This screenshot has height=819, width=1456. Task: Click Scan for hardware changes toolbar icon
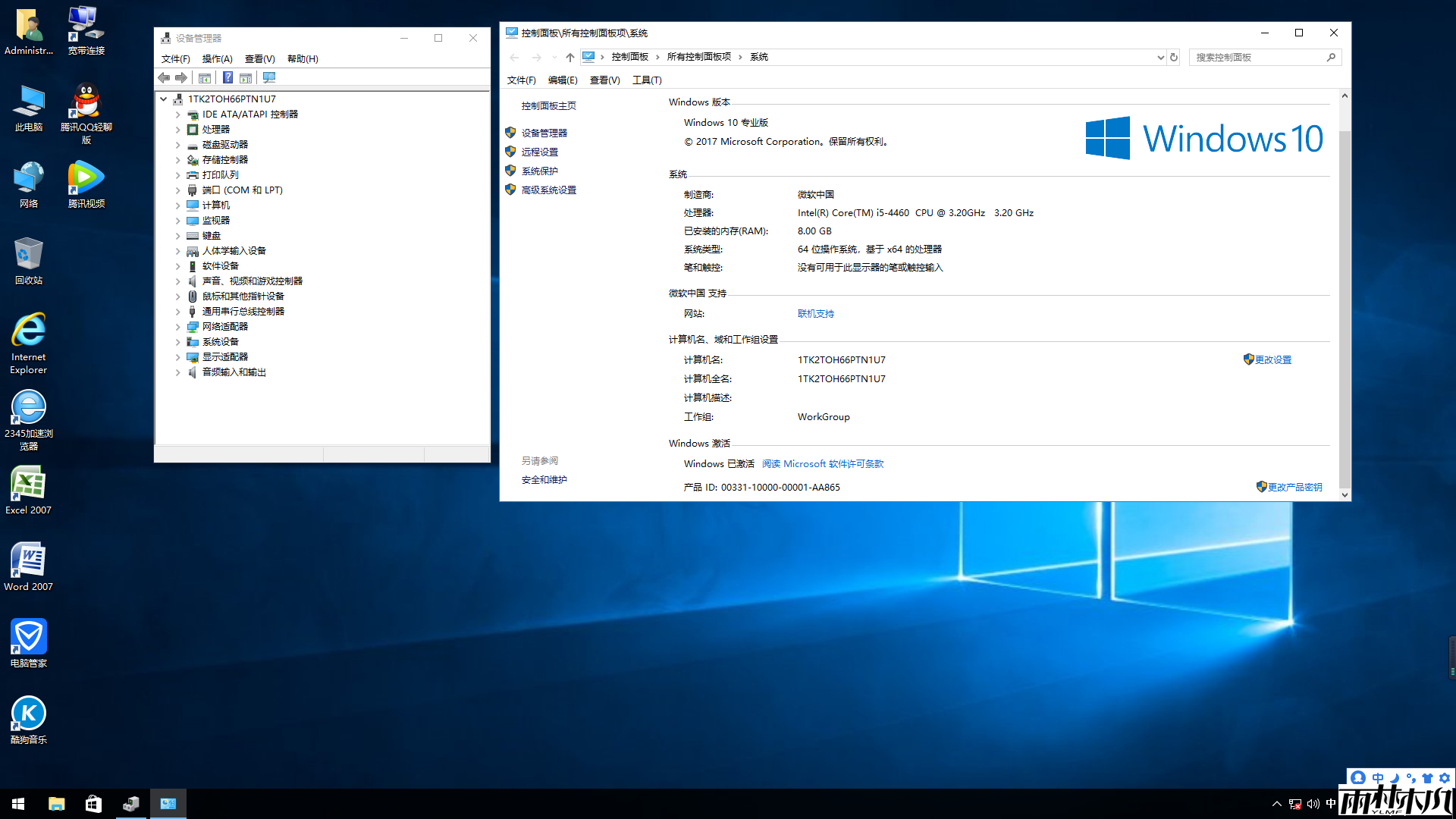pyautogui.click(x=269, y=77)
